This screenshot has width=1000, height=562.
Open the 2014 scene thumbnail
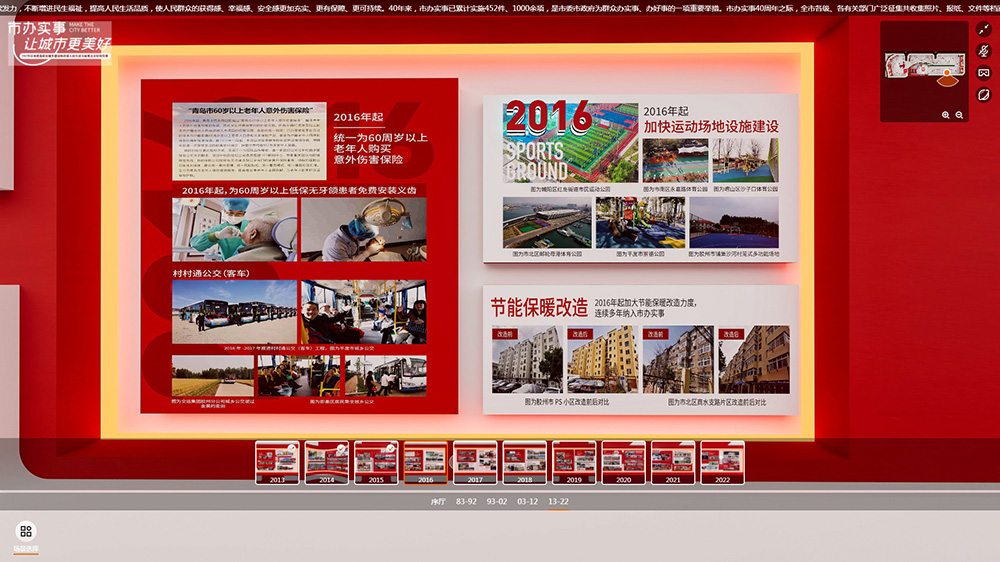(326, 463)
